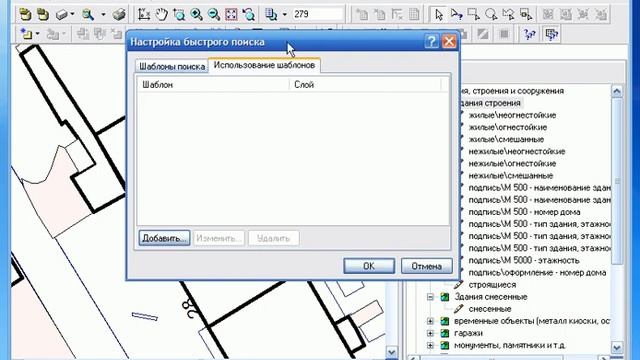The height and width of the screenshot is (360, 640).
Task: Click the new object star icon in second toolbar
Action: [x=26, y=34]
